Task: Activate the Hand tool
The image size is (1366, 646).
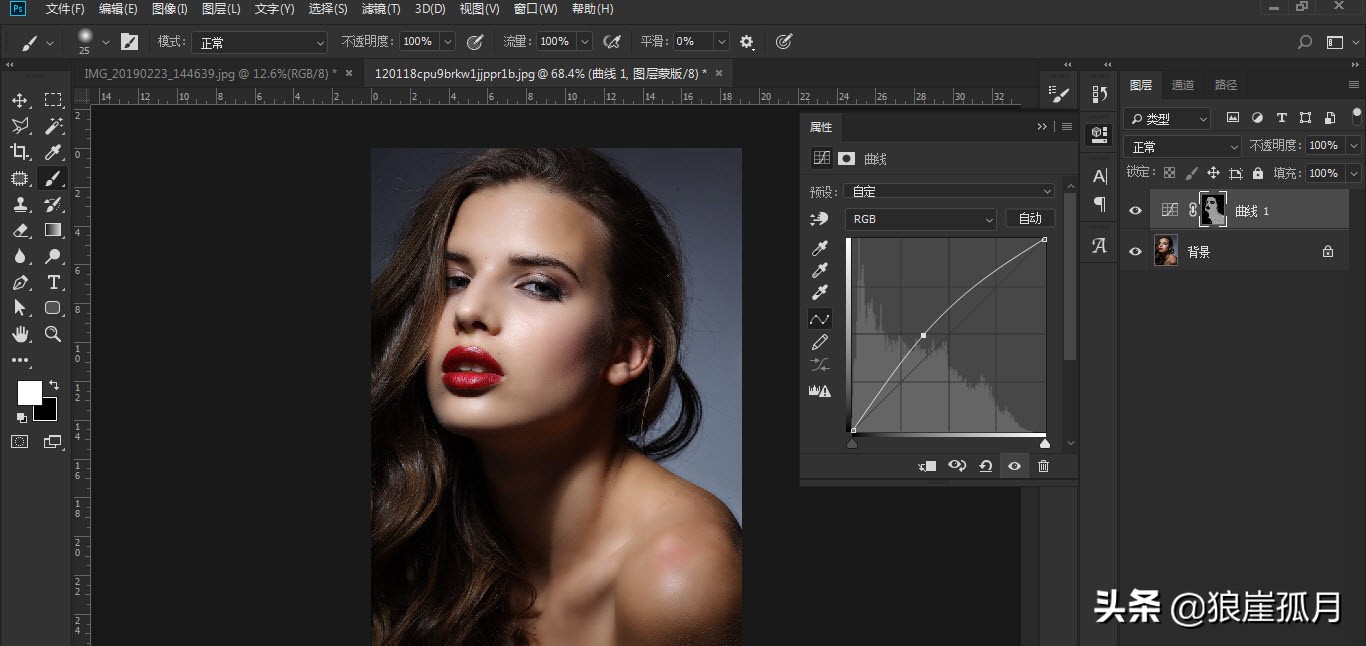Action: (x=20, y=334)
